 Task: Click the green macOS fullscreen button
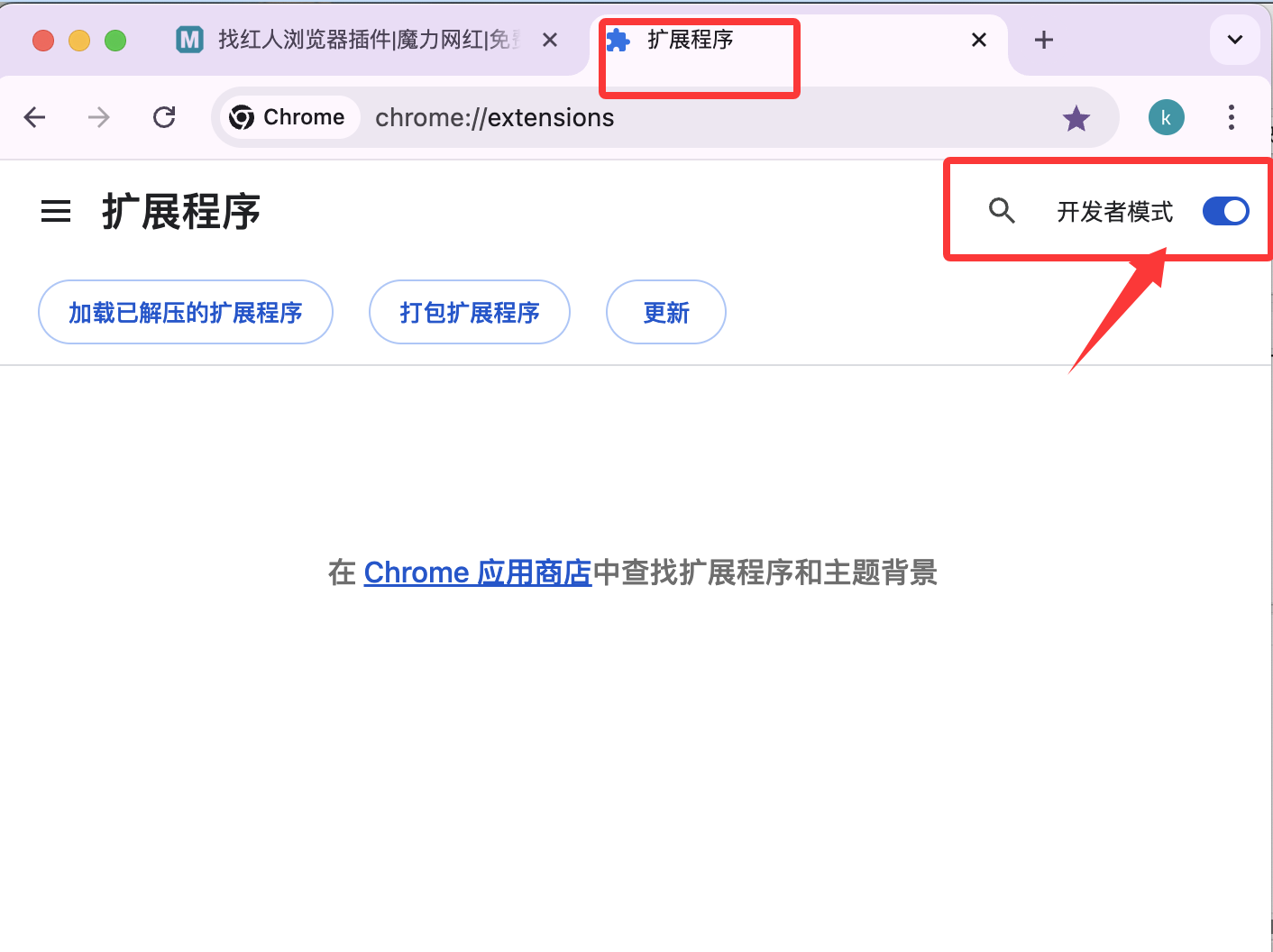point(115,41)
